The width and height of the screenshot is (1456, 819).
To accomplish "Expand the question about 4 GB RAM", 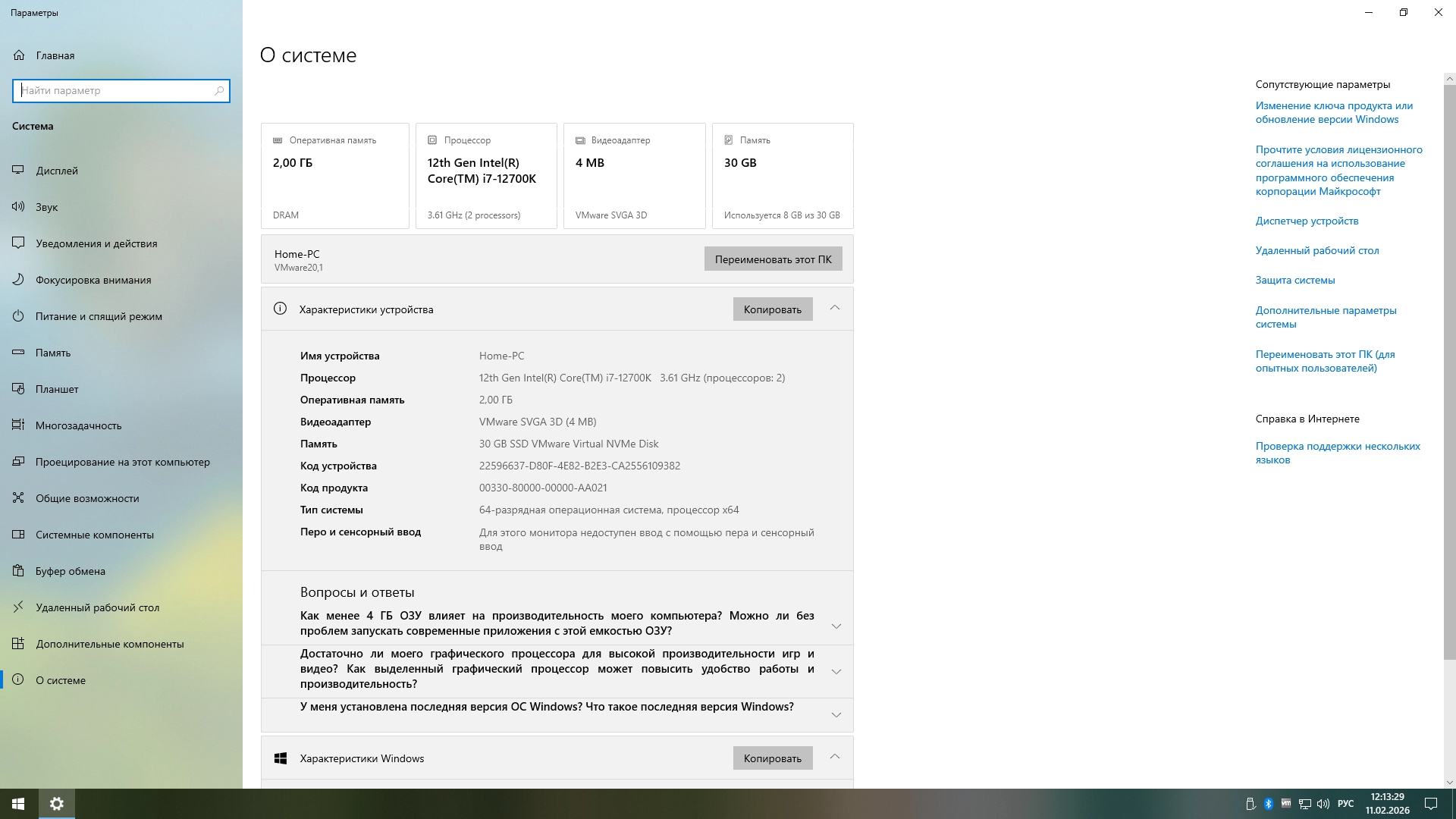I will [836, 626].
